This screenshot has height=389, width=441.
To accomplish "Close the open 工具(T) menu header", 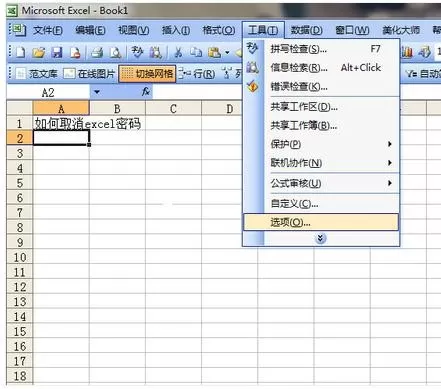I will (x=263, y=30).
